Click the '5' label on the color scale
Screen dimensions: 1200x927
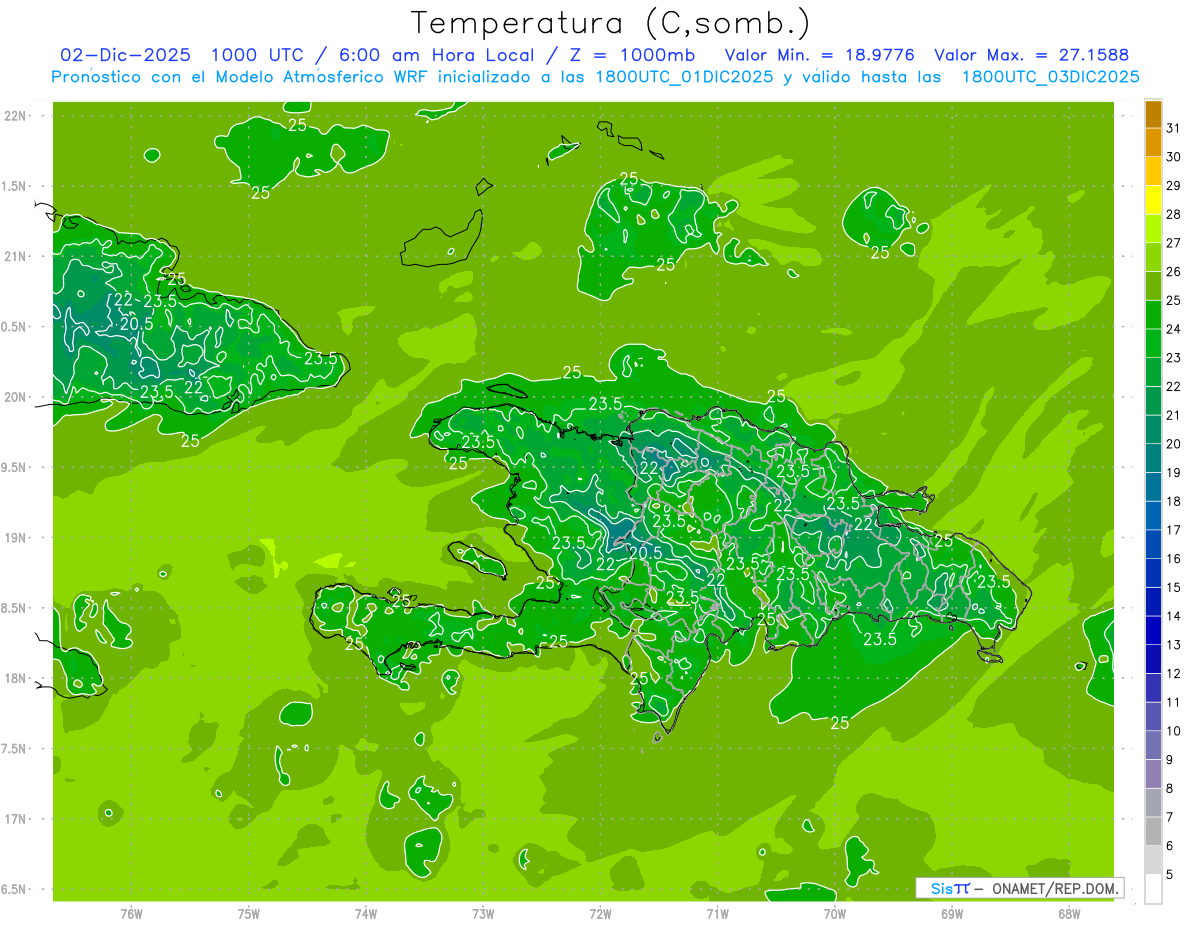coord(1171,875)
